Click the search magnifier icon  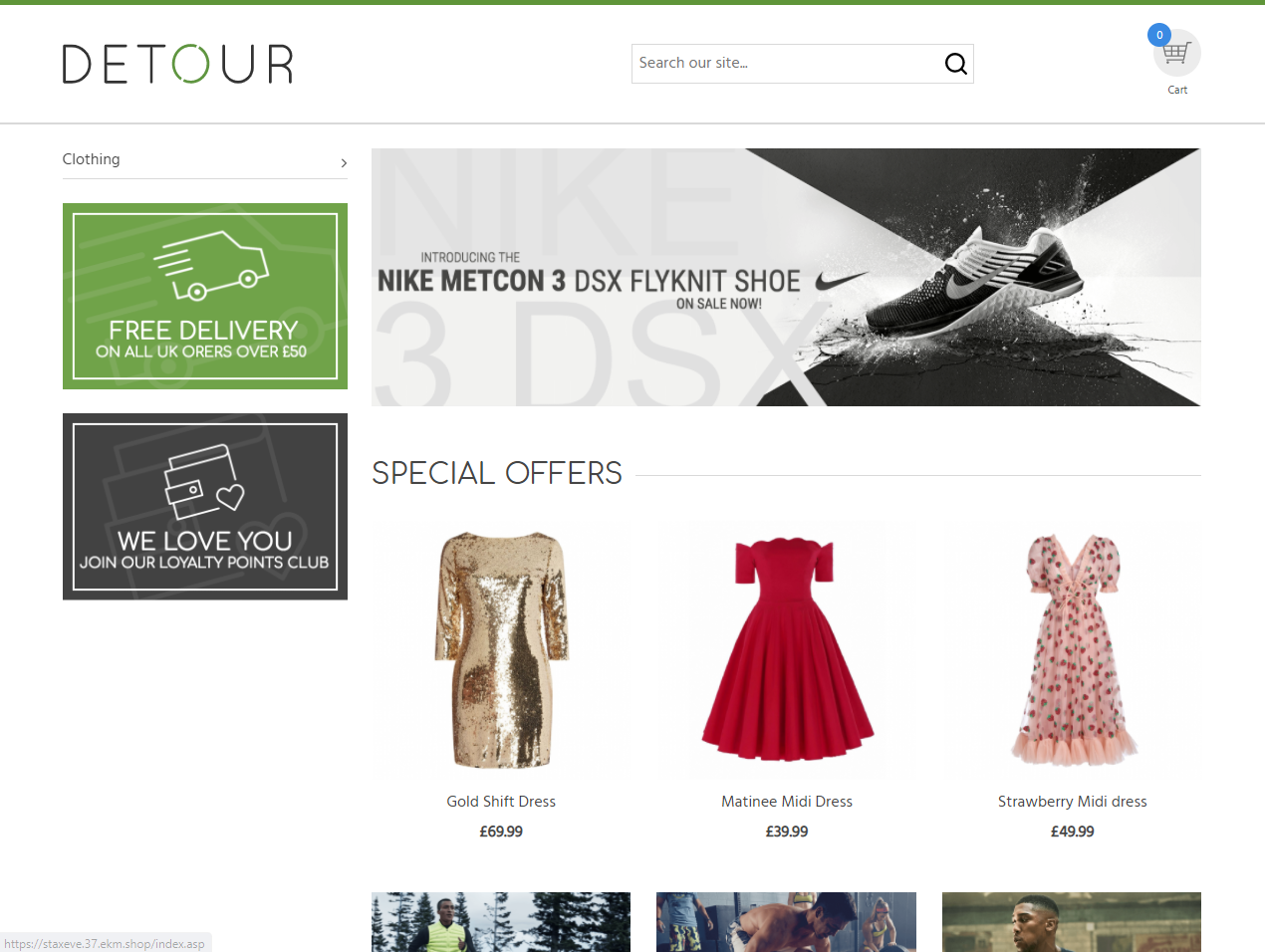[955, 64]
